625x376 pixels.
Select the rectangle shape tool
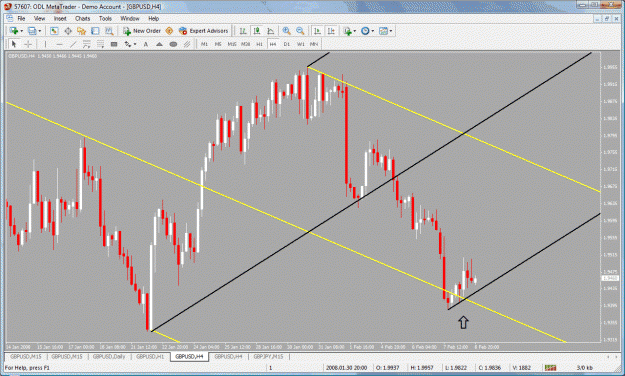click(114, 44)
